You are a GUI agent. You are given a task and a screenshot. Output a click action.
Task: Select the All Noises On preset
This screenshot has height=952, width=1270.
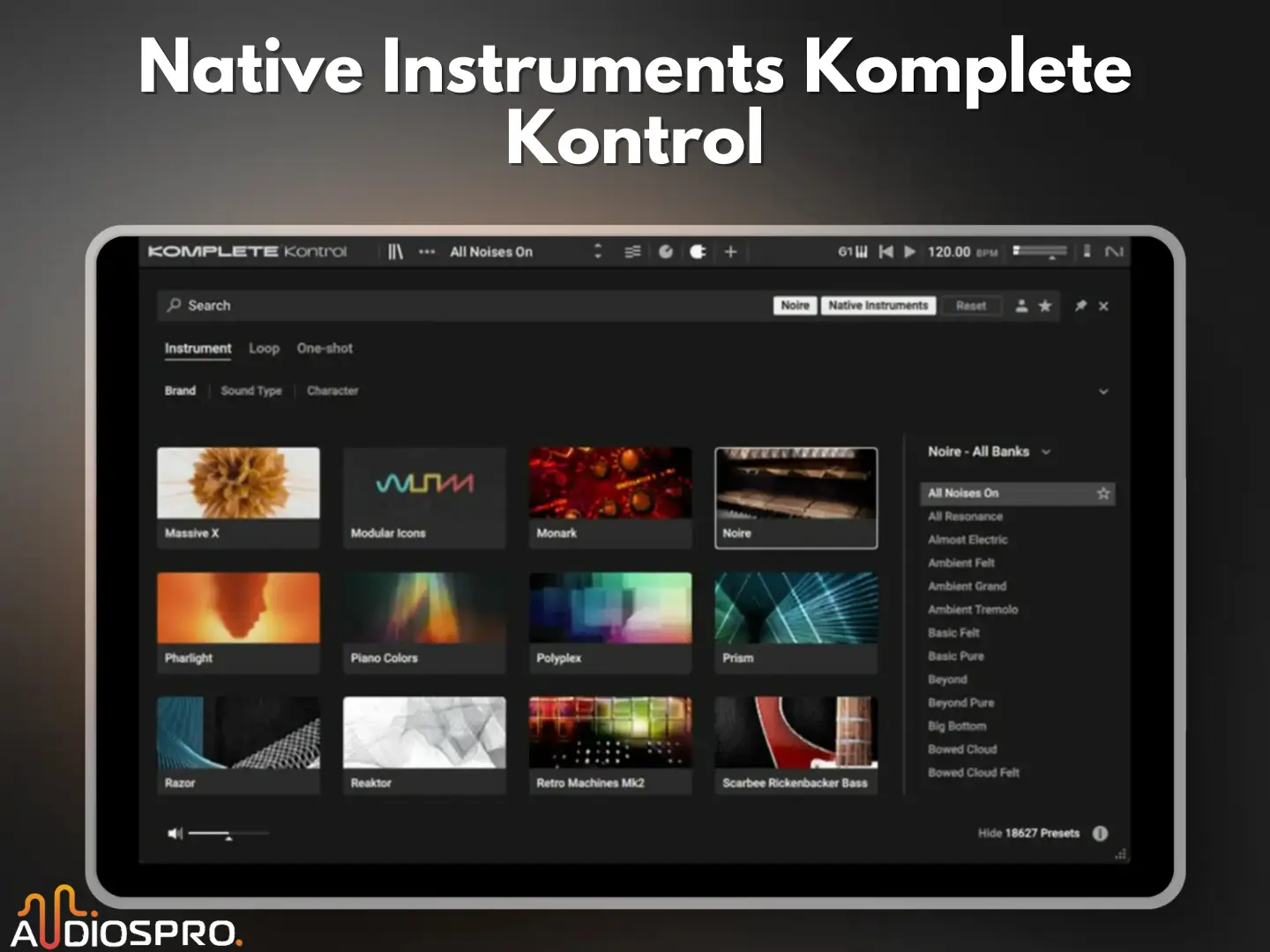pos(1017,494)
